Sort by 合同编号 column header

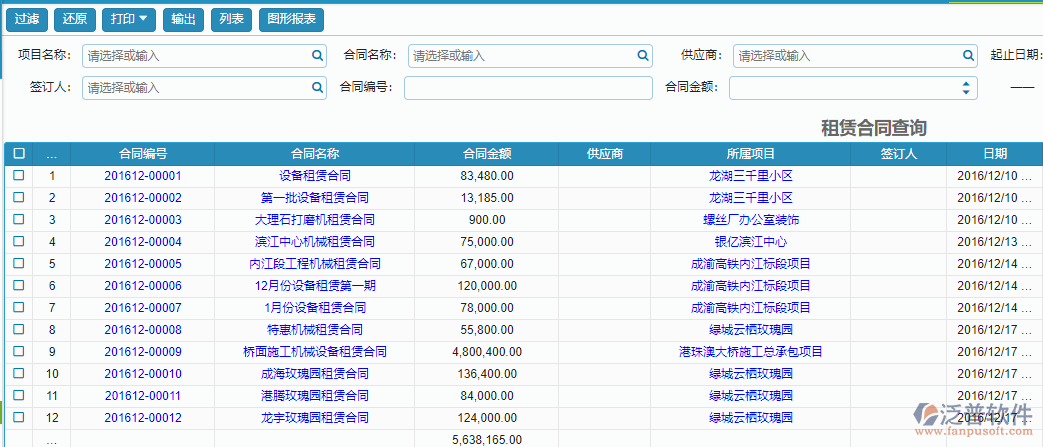coord(143,154)
